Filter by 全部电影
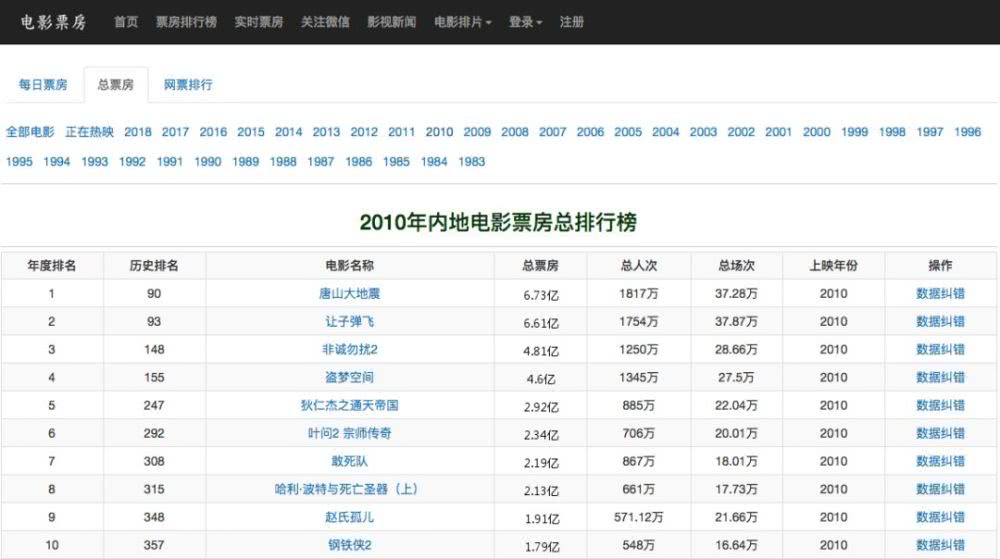 pyautogui.click(x=30, y=131)
